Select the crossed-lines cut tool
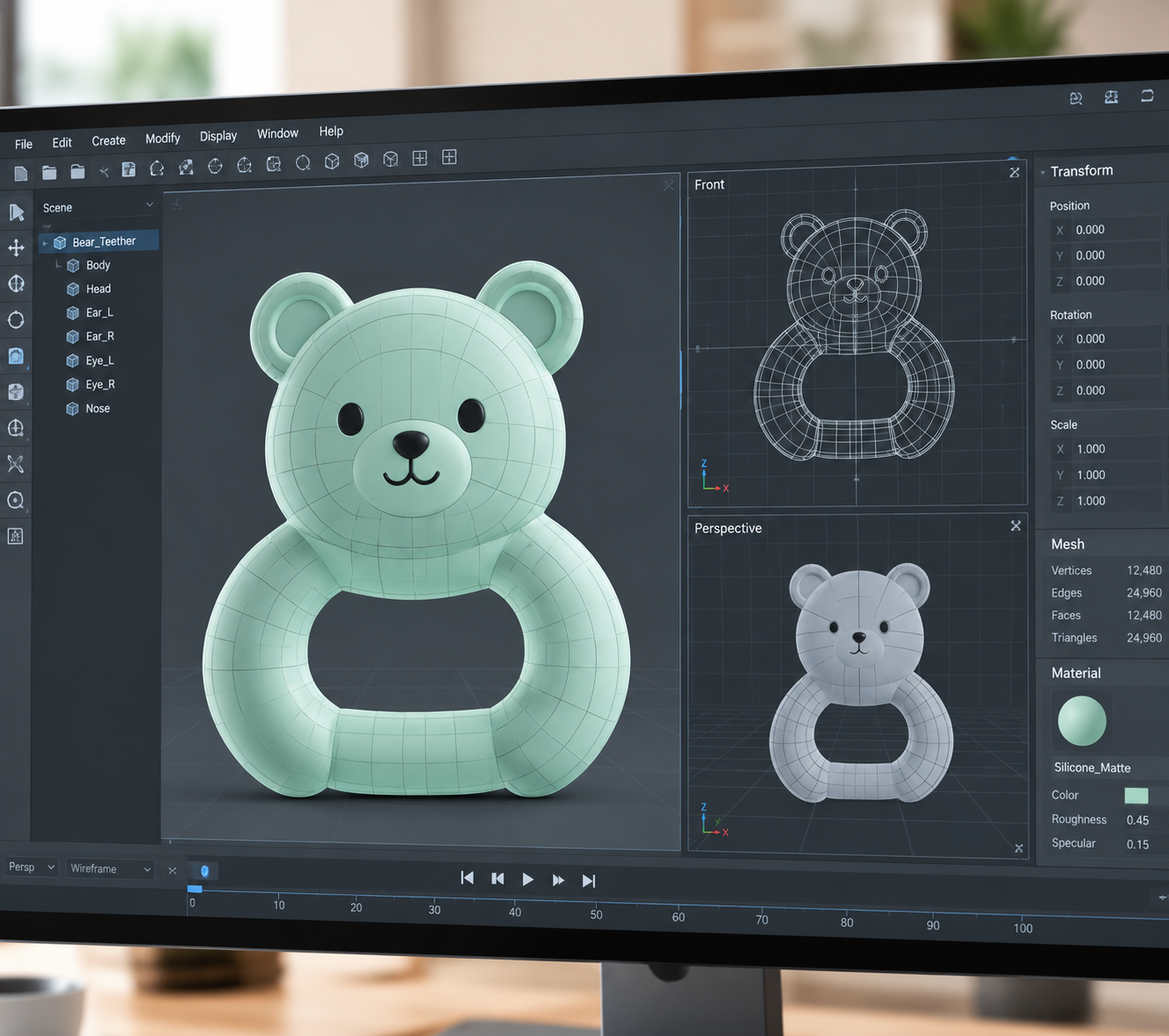1169x1036 pixels. (16, 464)
